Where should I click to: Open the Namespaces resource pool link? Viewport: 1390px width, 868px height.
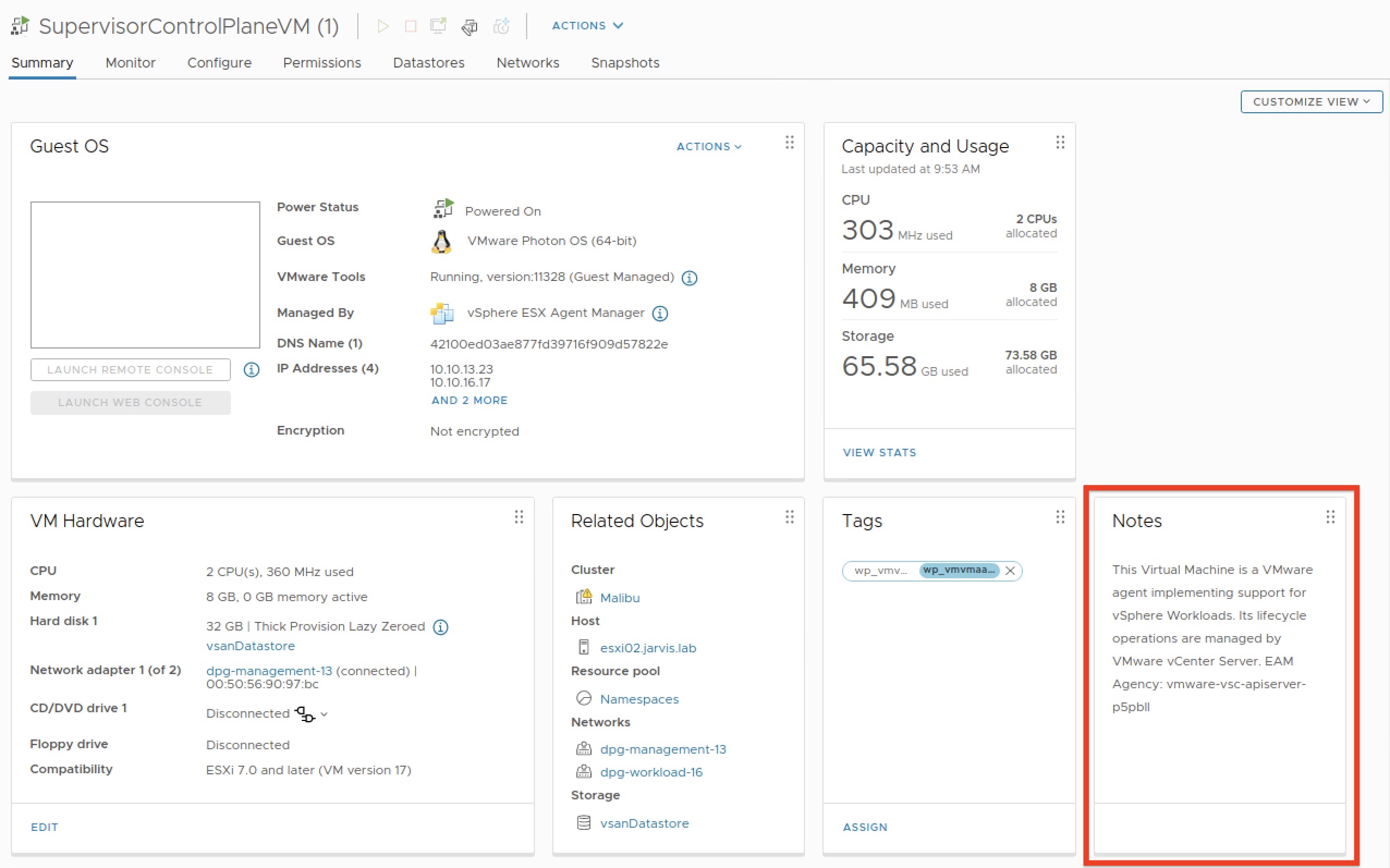coord(639,699)
